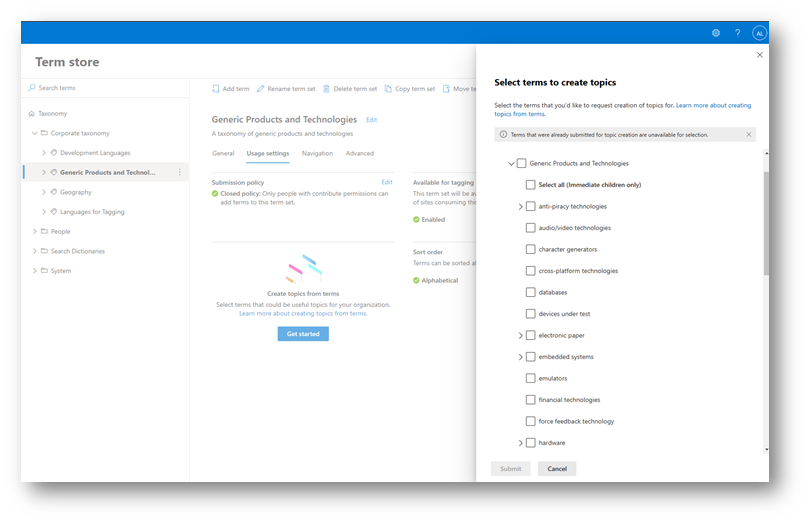Viewport: 811px width, 524px height.
Task: Click the Cancel button
Action: pyautogui.click(x=557, y=469)
